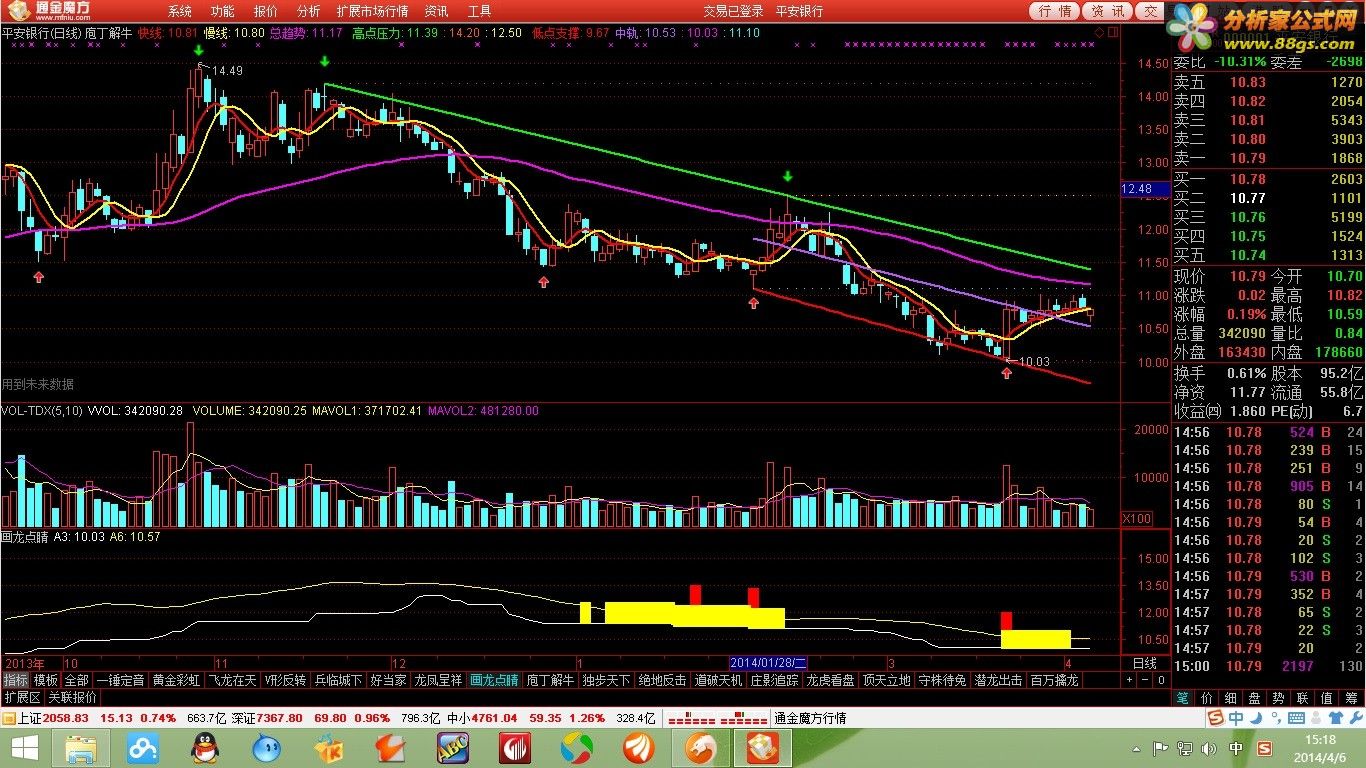The image size is (1366, 768).
Task: Show hidden system tray icons
Action: [1136, 748]
